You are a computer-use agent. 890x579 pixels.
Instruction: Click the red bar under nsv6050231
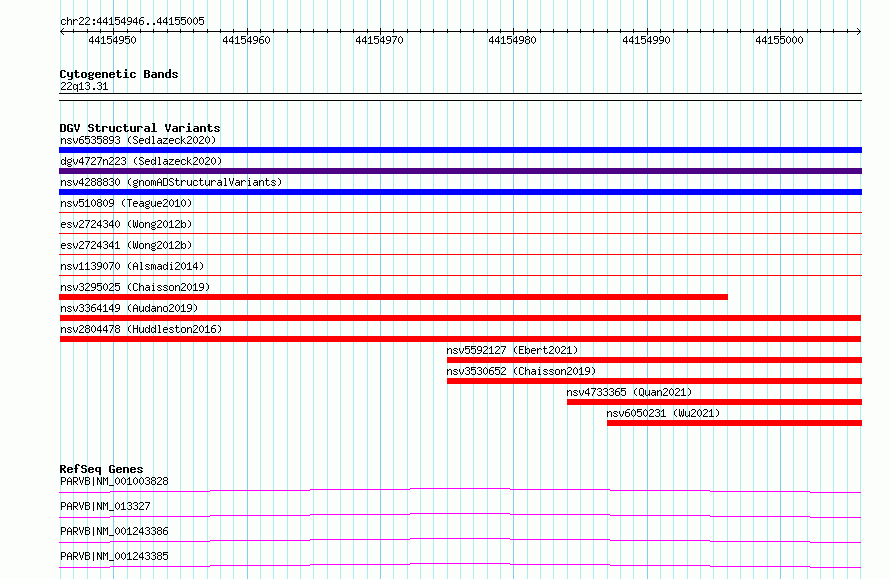pos(734,423)
